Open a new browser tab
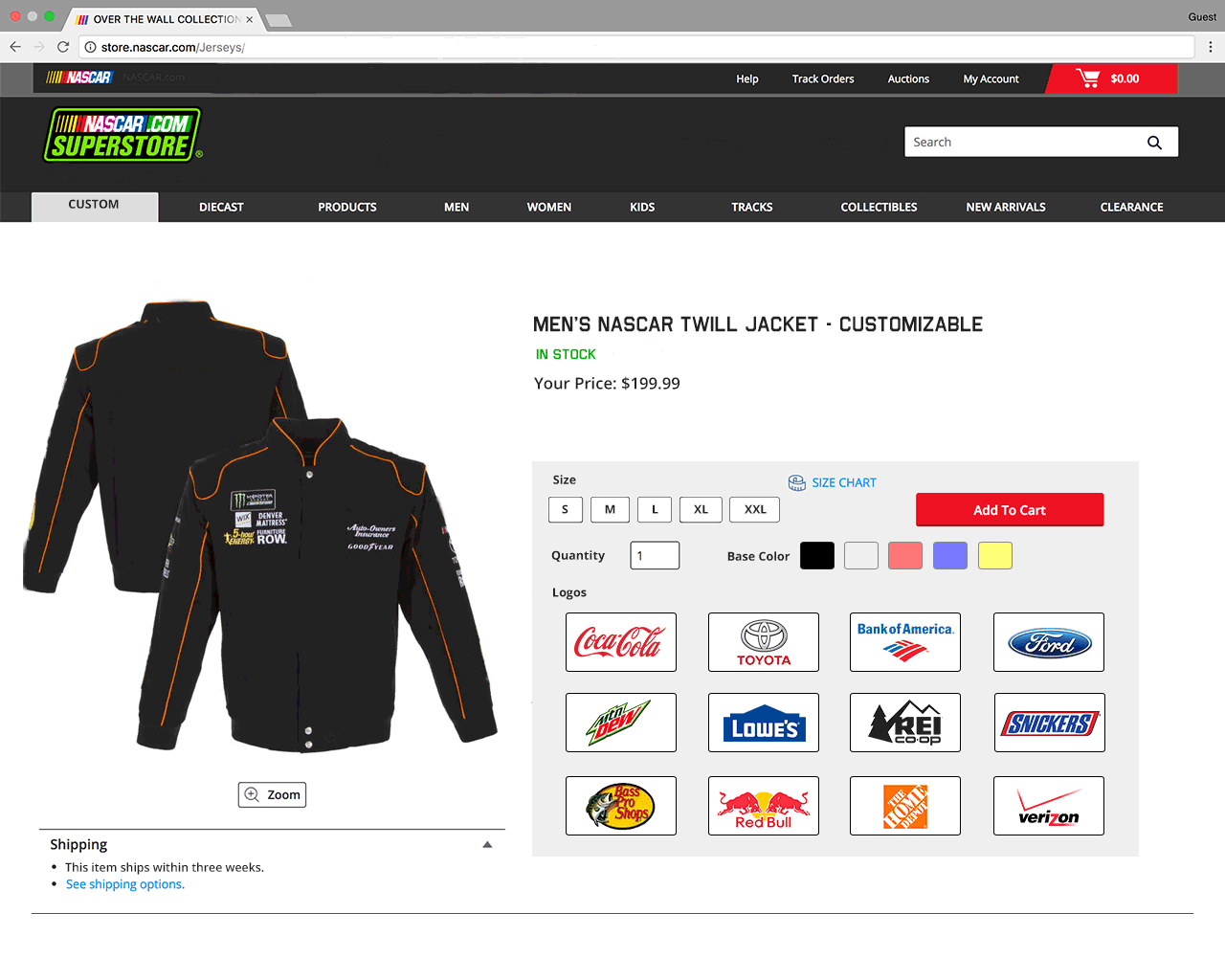 (x=278, y=20)
